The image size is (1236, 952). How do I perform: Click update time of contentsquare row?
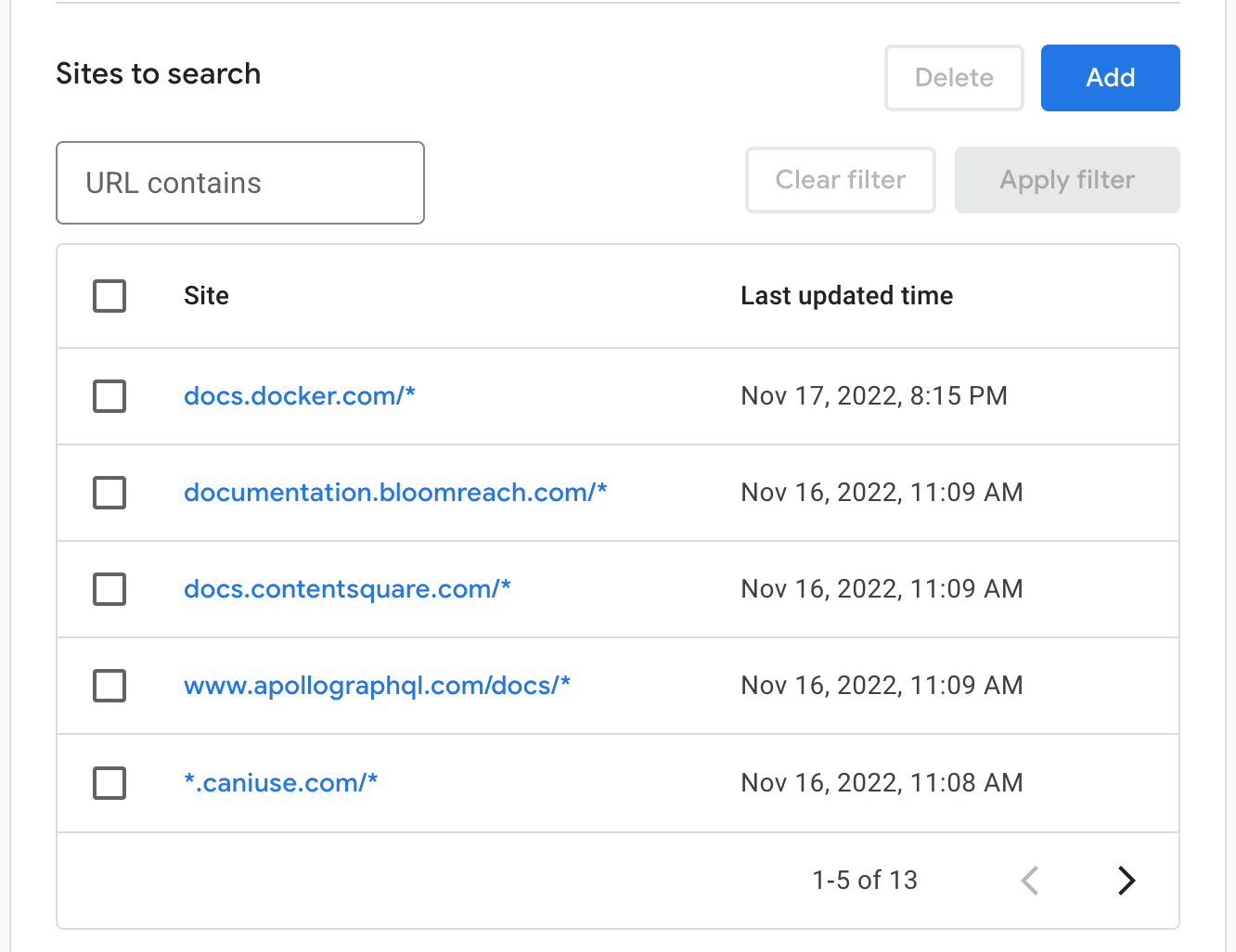click(882, 589)
